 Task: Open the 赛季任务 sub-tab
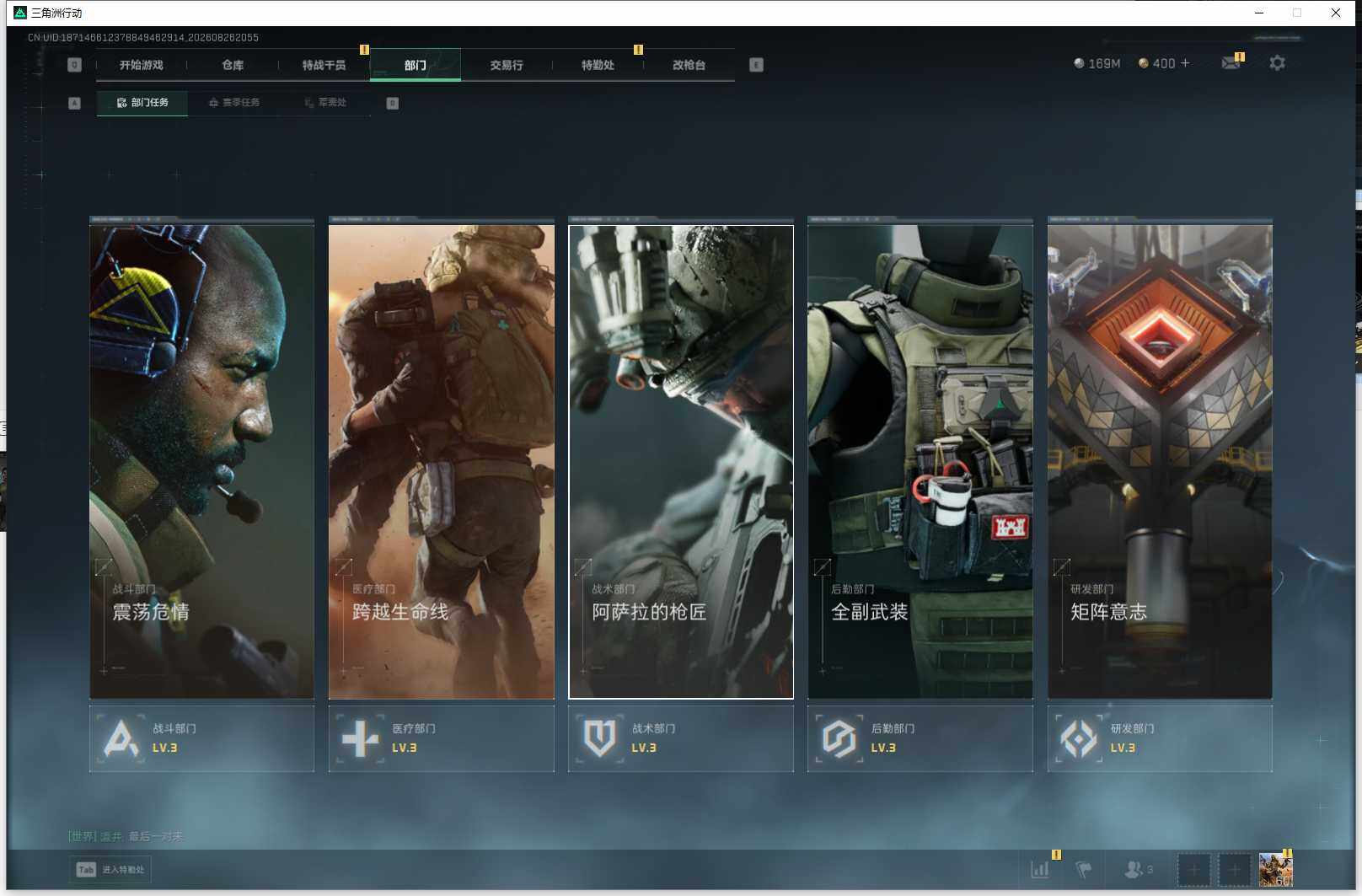pyautogui.click(x=234, y=103)
